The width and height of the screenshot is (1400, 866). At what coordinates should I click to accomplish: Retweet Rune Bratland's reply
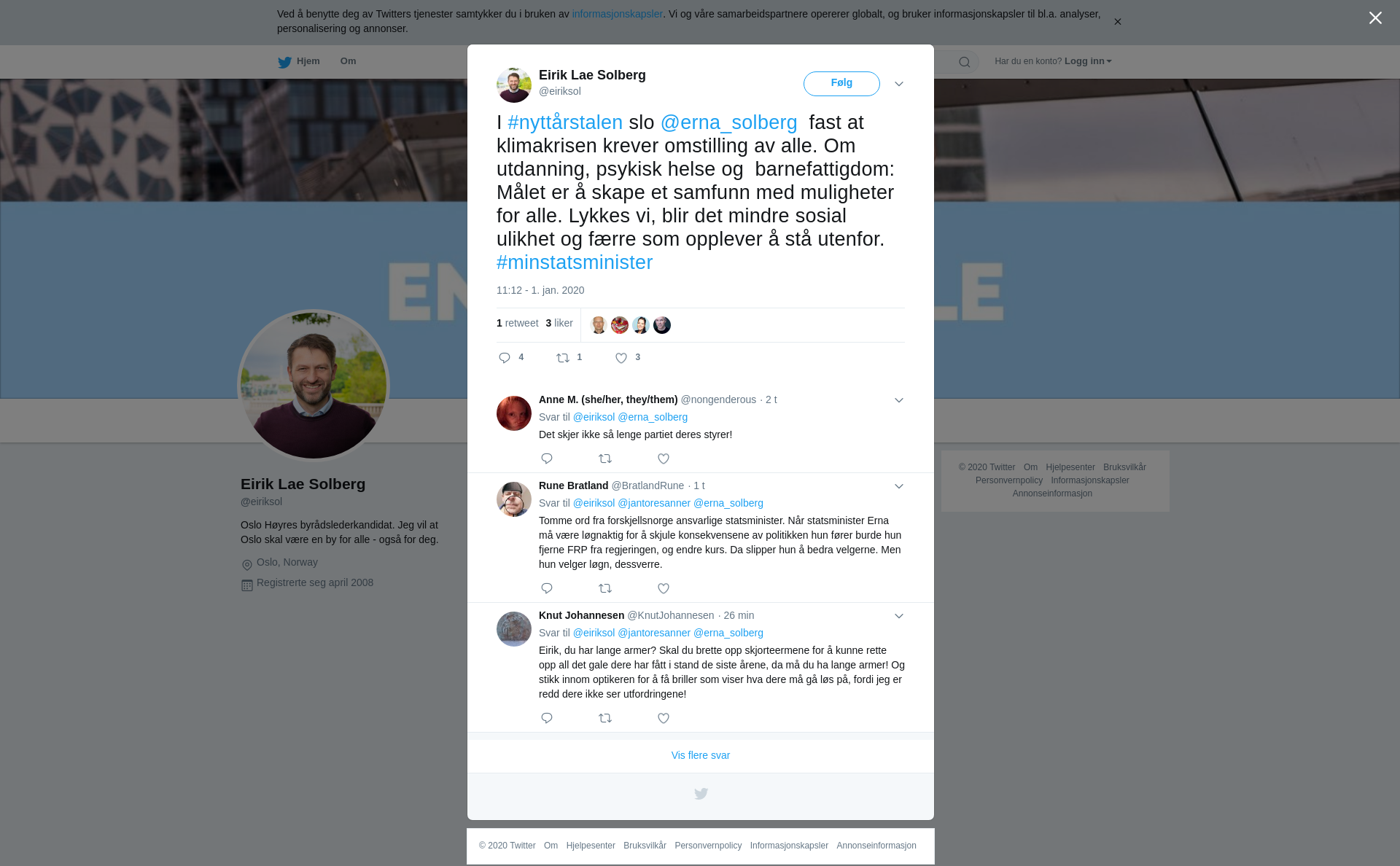pos(605,588)
